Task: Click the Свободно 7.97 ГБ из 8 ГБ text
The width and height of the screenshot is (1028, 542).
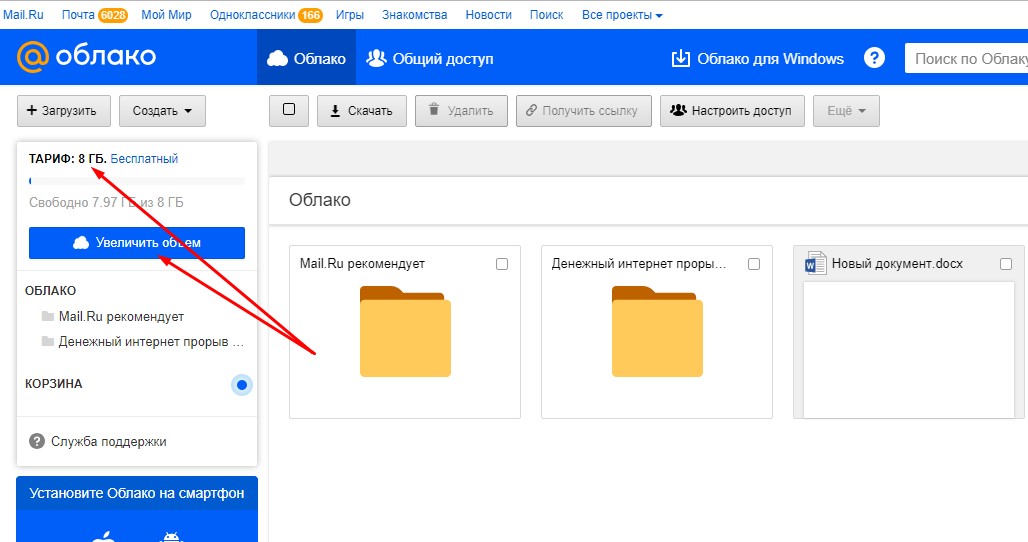Action: [106, 203]
